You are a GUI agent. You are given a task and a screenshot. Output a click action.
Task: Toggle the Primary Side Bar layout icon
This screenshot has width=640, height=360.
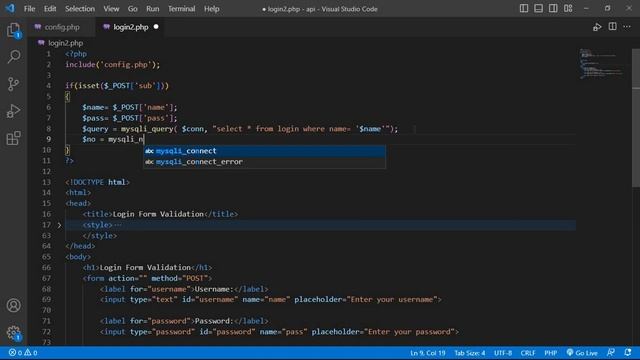coord(524,9)
